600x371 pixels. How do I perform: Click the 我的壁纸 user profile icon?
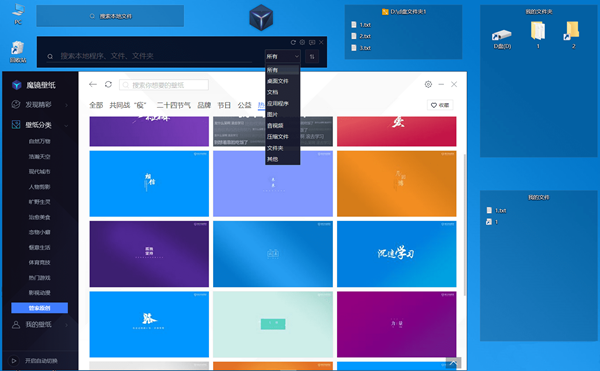tap(16, 324)
